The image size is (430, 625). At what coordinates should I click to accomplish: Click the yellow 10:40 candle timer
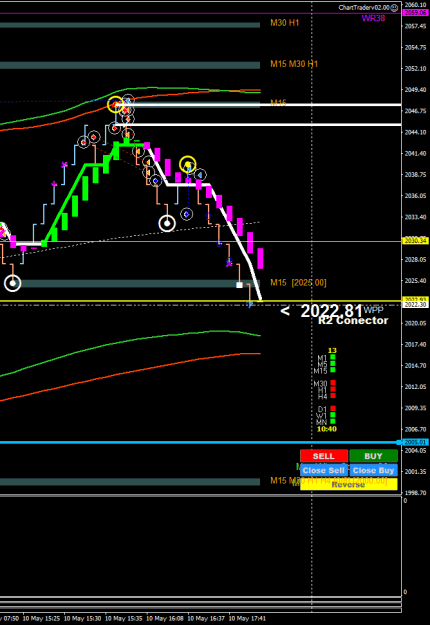point(327,429)
